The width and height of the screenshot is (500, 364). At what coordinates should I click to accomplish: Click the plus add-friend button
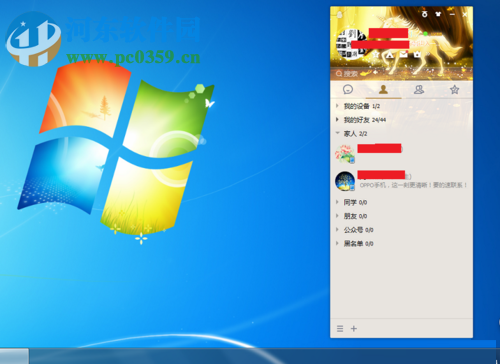pyautogui.click(x=354, y=329)
